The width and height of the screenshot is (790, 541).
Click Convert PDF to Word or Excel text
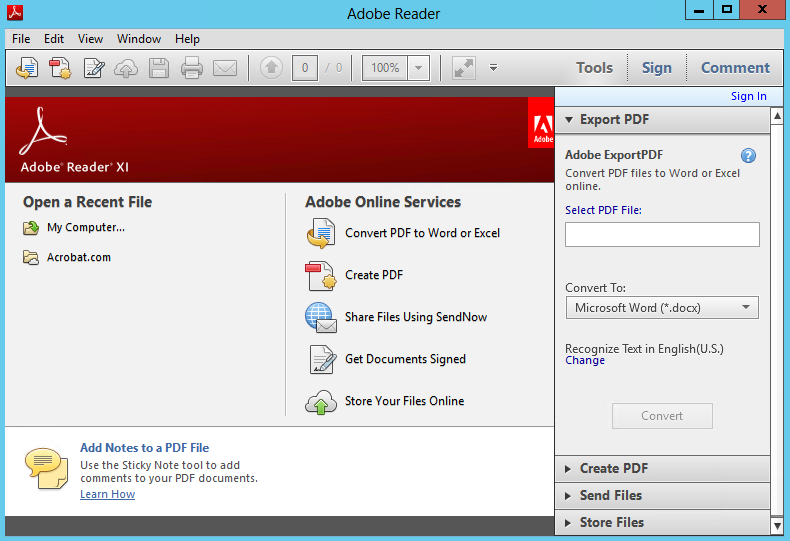(x=422, y=233)
